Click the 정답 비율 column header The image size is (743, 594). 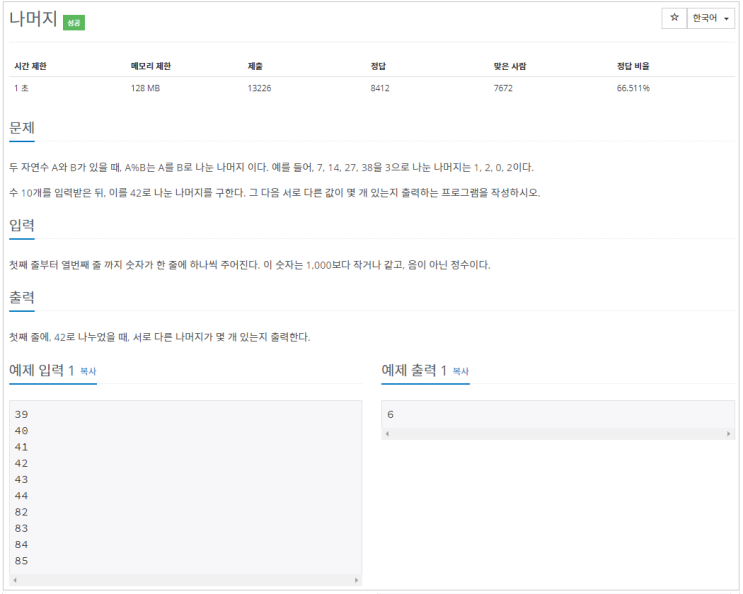click(633, 66)
